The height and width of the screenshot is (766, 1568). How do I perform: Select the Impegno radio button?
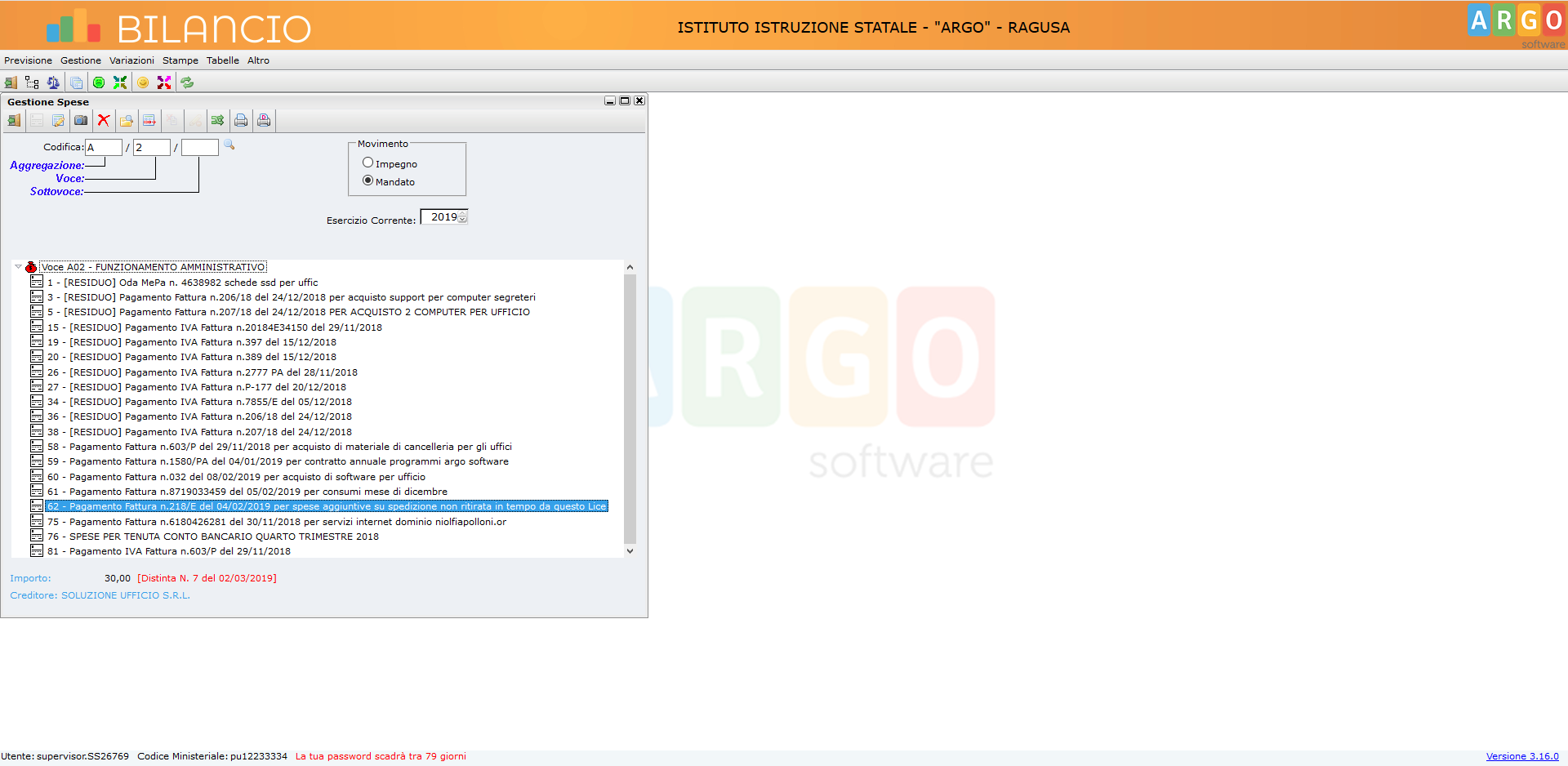click(367, 163)
